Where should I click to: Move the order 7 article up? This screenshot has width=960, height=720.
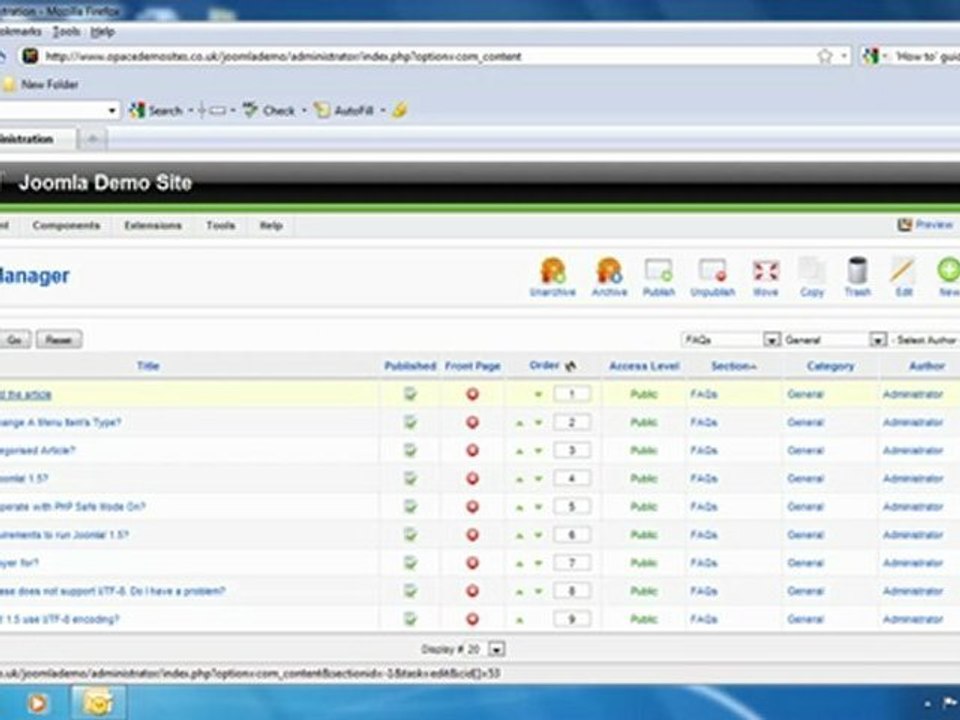pos(519,564)
